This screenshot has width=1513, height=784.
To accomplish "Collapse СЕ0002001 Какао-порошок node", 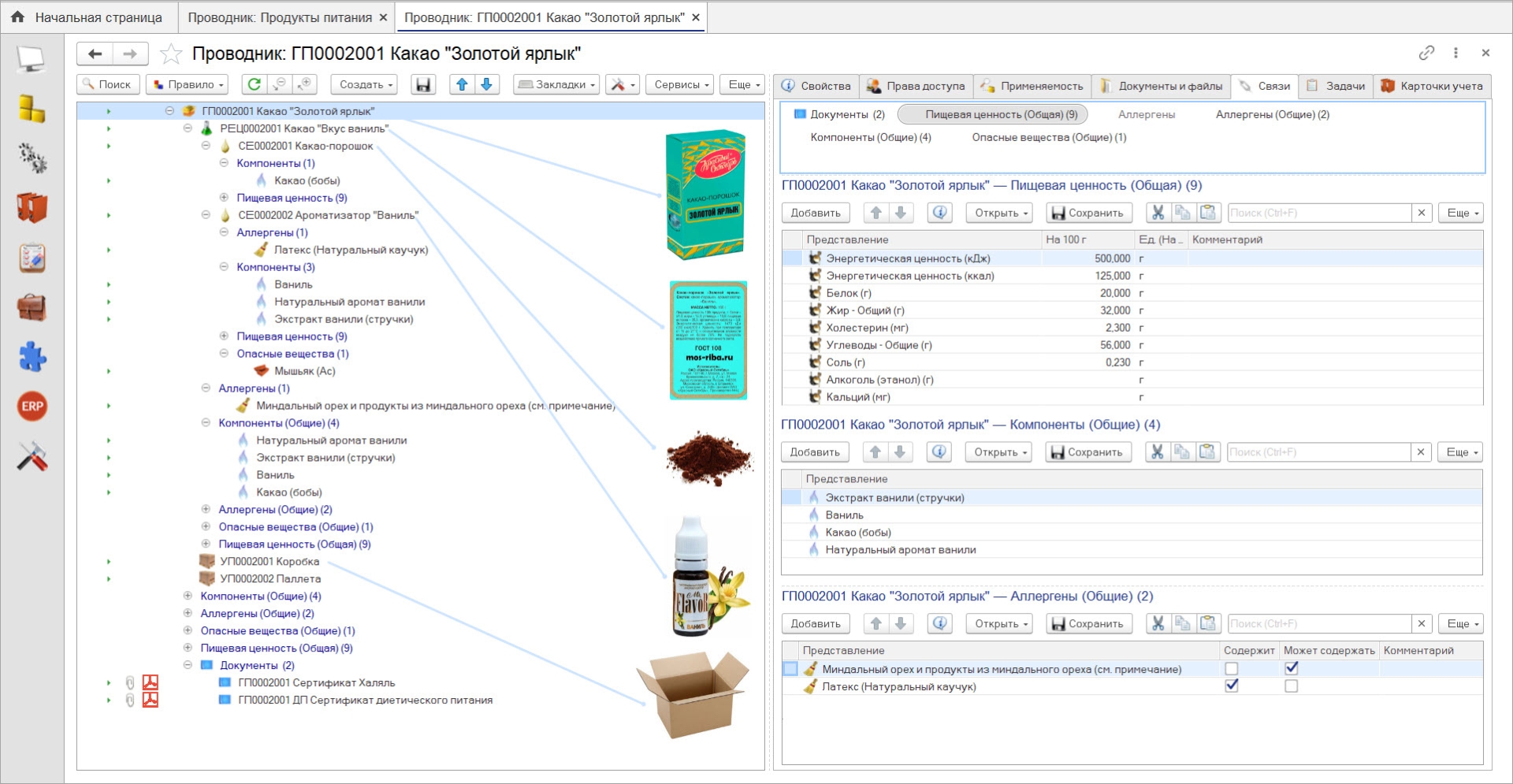I will tap(206, 146).
